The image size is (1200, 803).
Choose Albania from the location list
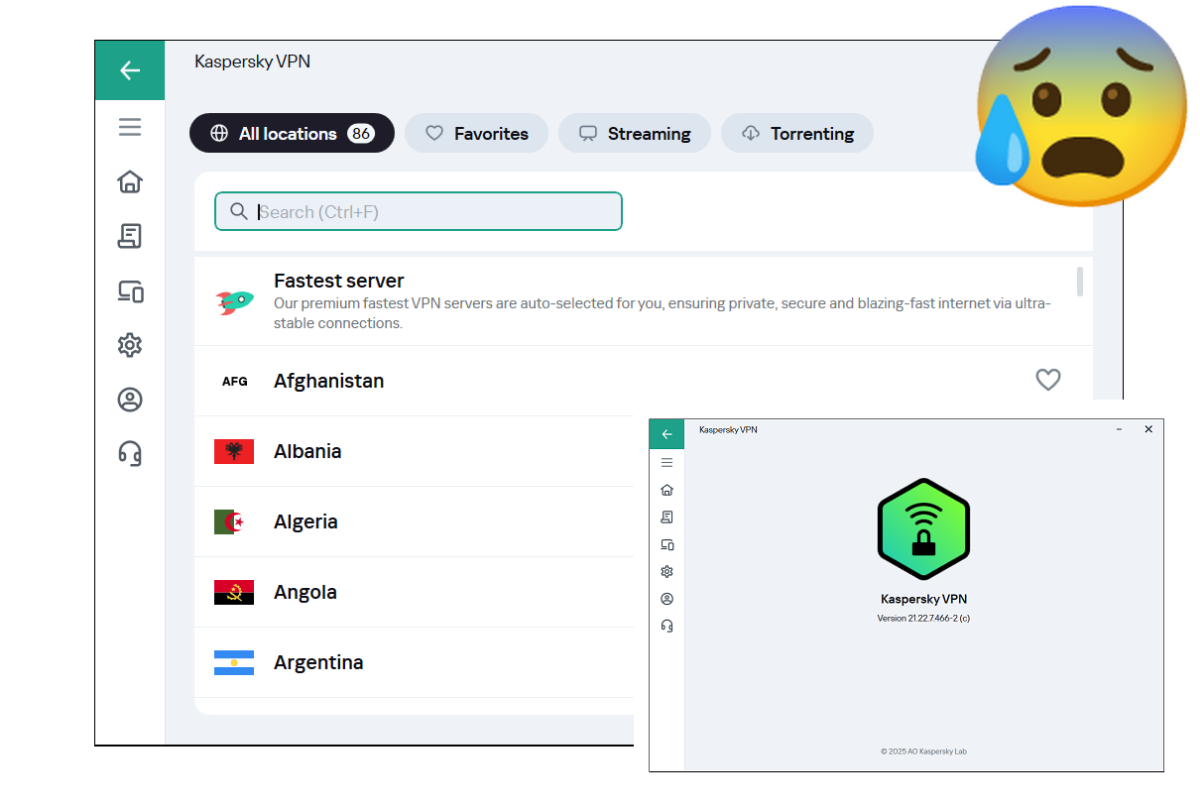click(414, 451)
